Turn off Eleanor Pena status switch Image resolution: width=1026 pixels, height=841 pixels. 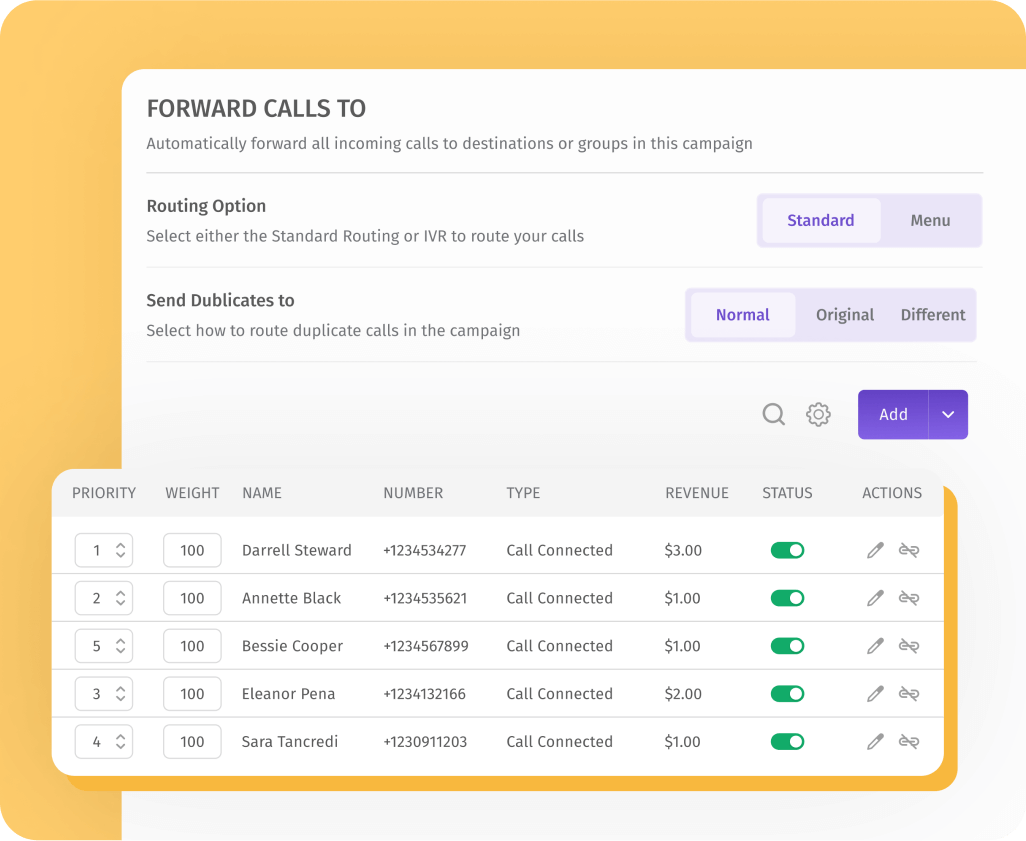coord(787,694)
